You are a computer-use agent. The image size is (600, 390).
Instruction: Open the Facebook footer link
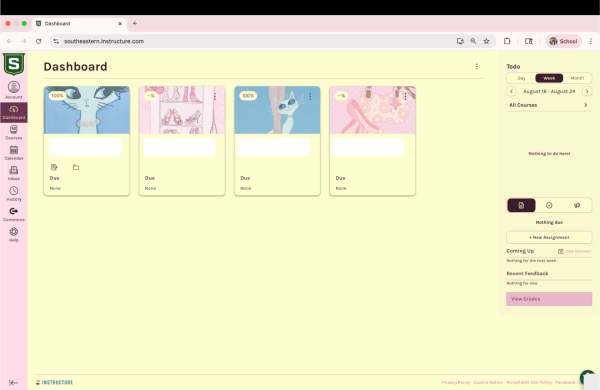click(565, 382)
